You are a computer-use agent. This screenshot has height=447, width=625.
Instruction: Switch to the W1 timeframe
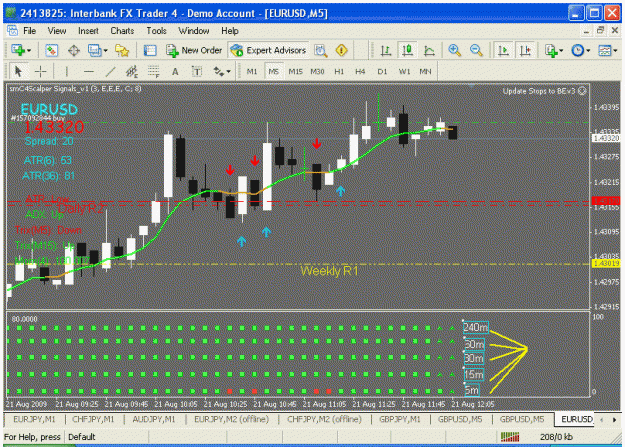pos(404,71)
